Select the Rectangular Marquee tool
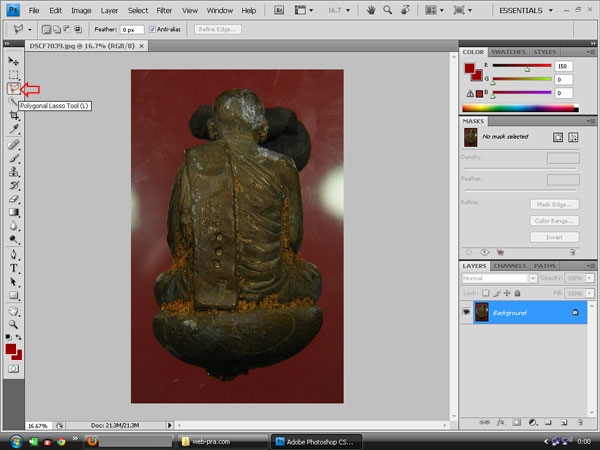The width and height of the screenshot is (600, 450). point(13,75)
